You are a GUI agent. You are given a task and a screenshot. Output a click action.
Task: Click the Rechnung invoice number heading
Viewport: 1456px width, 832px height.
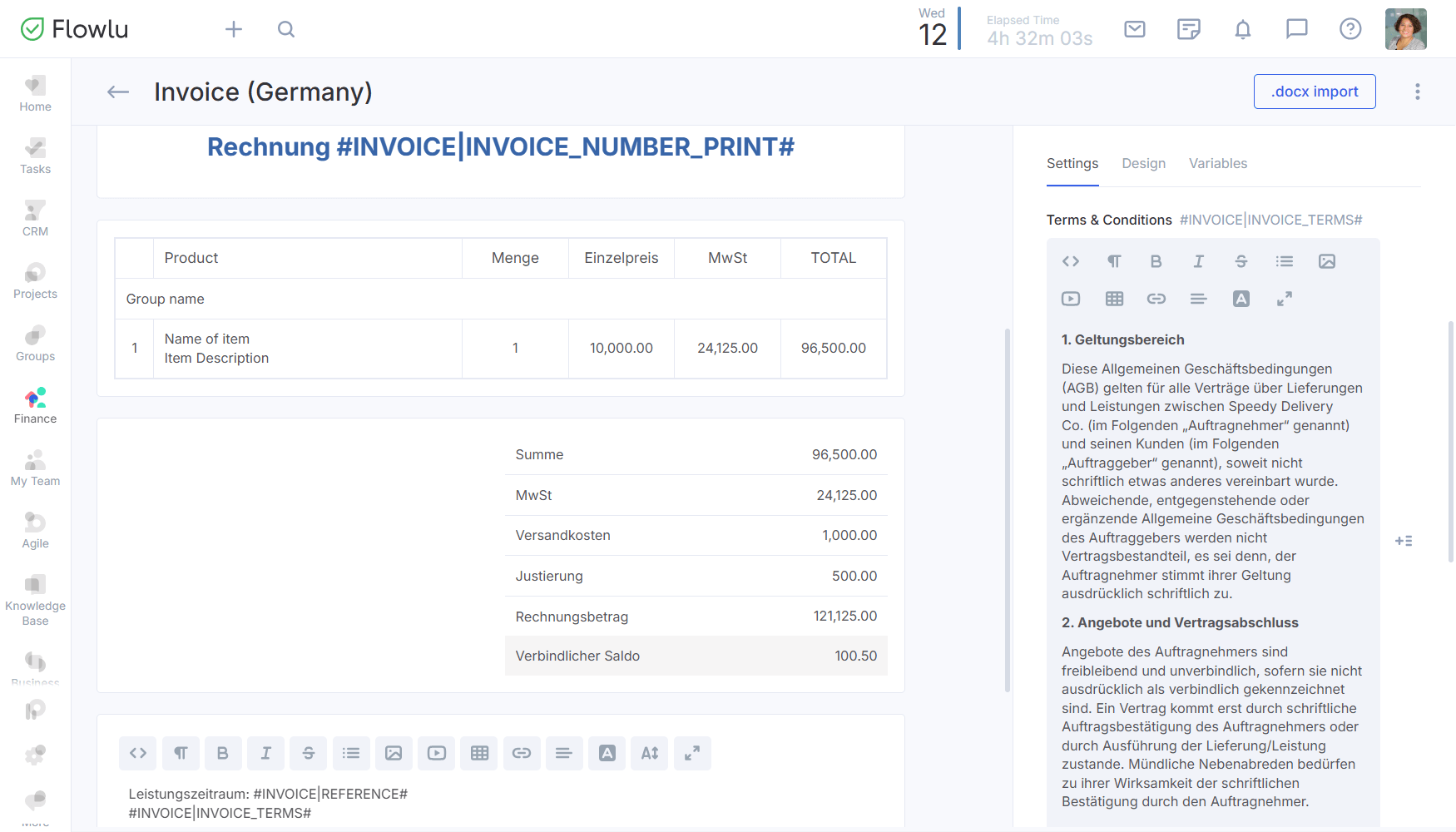[x=500, y=146]
